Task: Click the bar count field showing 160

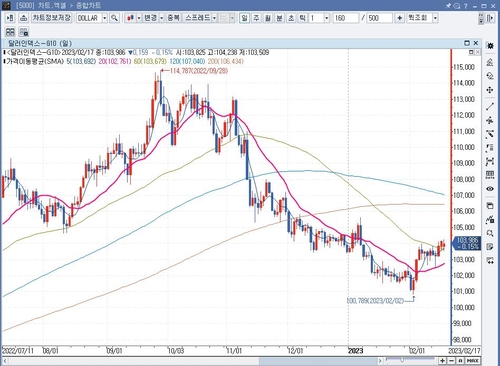Action: (x=346, y=18)
